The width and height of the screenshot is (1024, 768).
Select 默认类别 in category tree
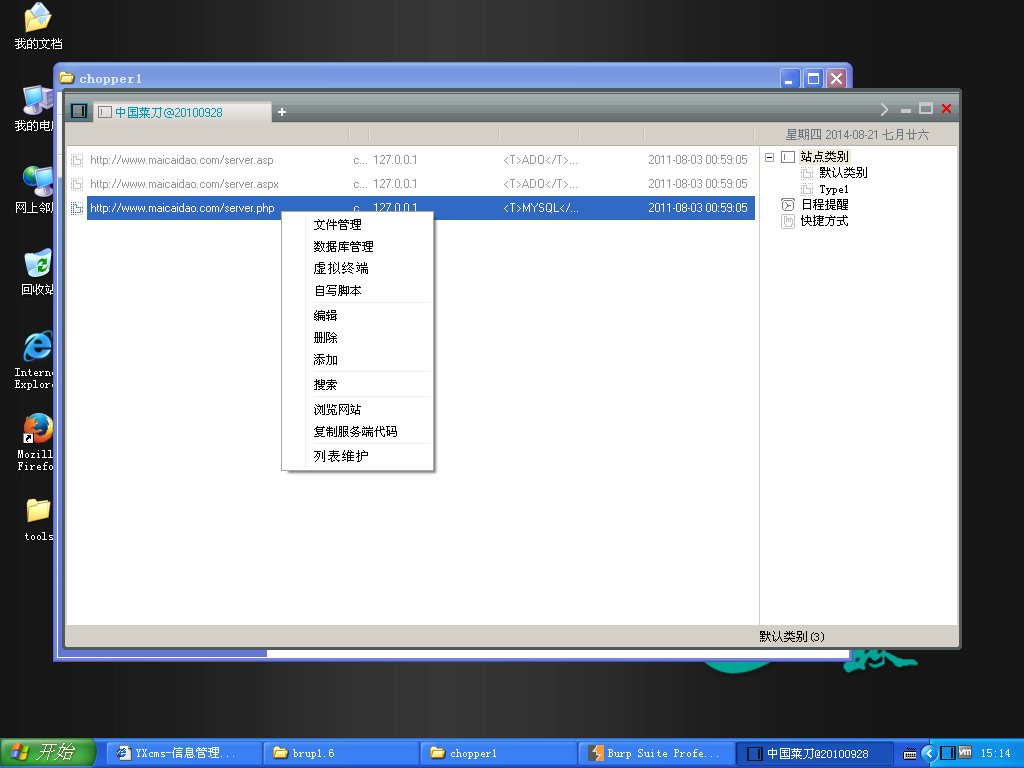point(843,172)
